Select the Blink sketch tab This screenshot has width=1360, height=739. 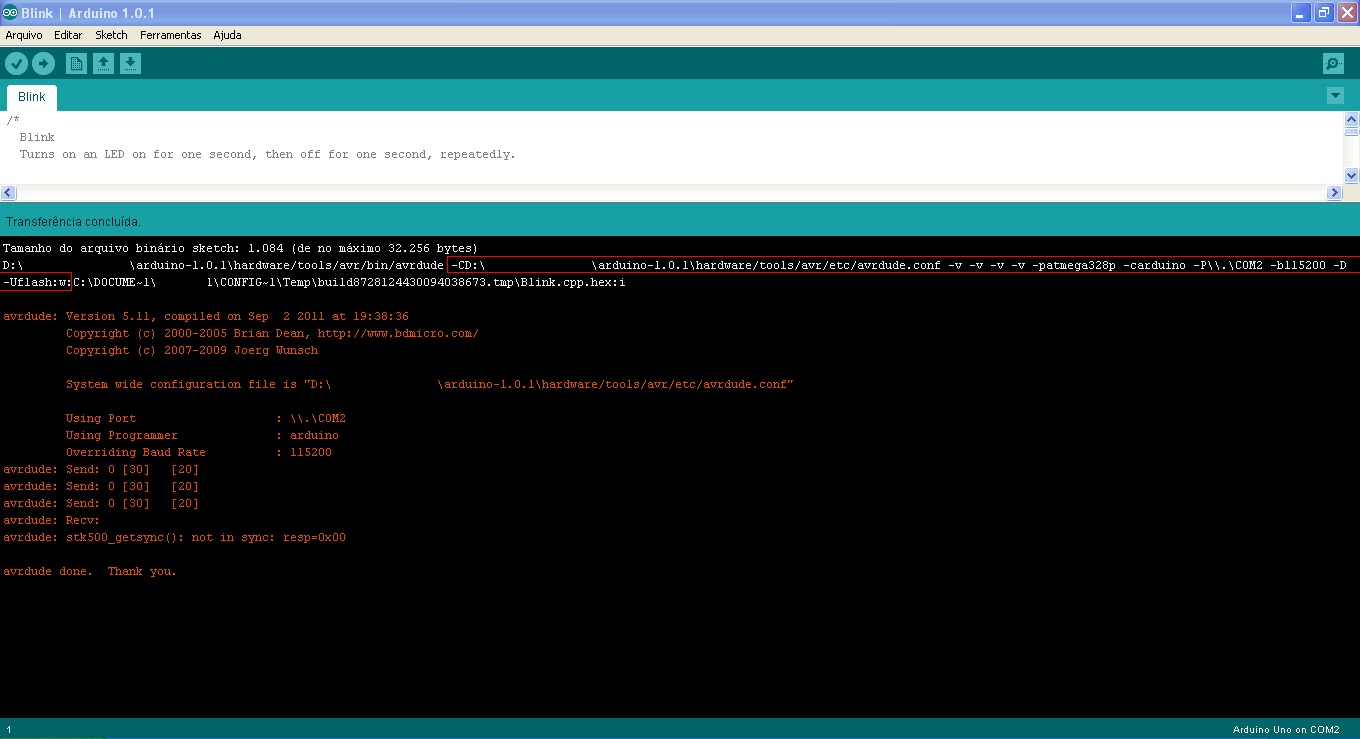32,97
